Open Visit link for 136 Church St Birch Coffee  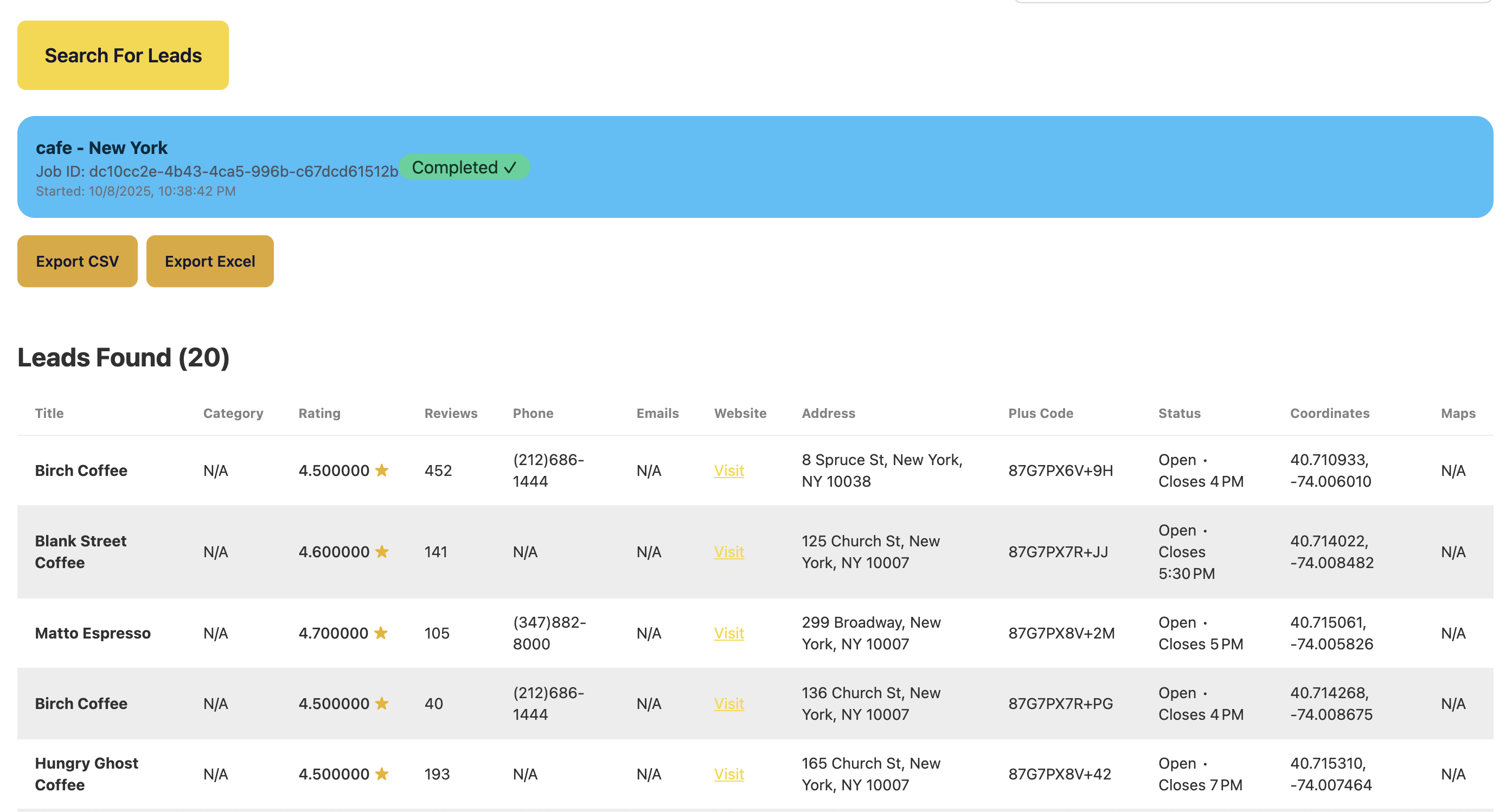point(728,704)
